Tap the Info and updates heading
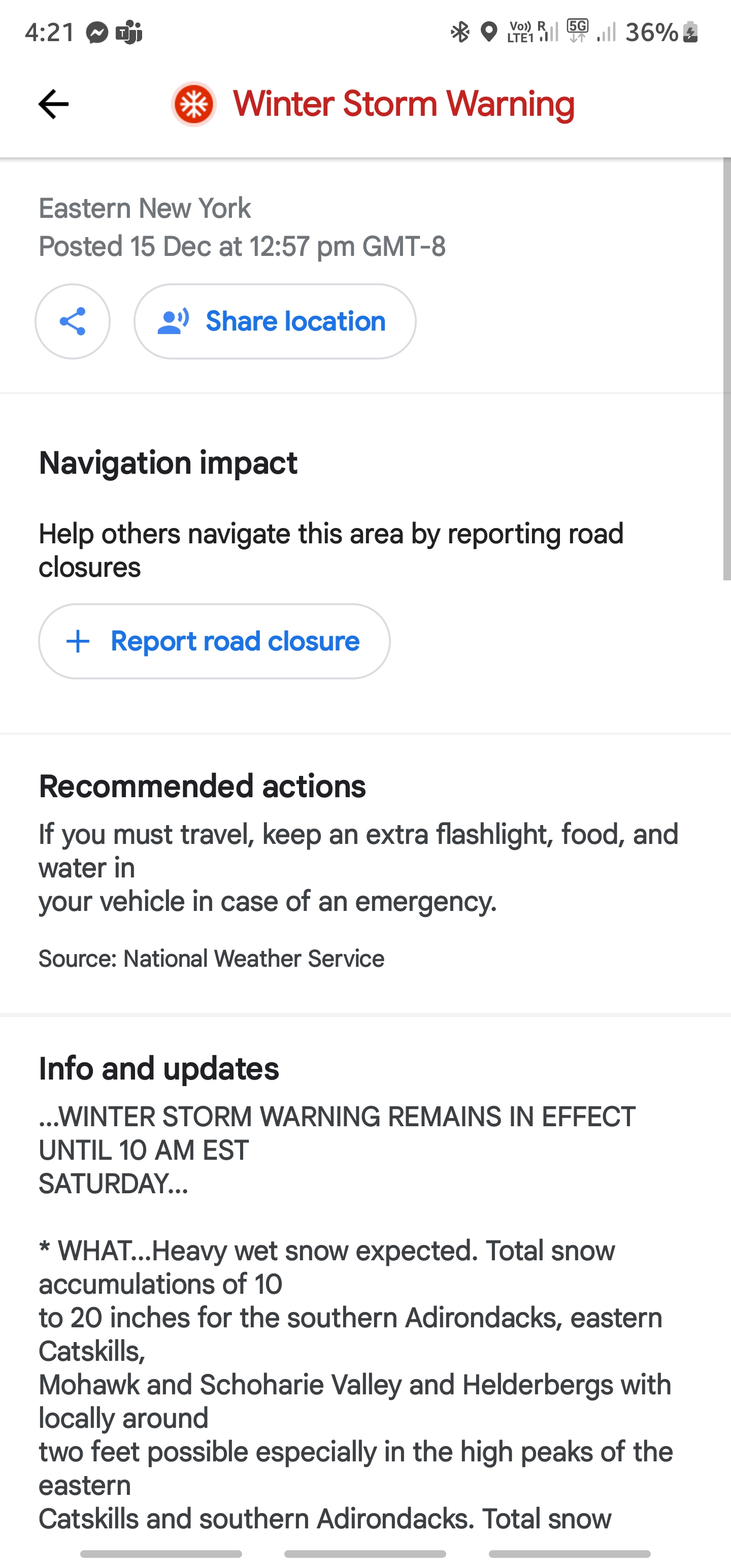This screenshot has width=731, height=1568. pos(159,1069)
